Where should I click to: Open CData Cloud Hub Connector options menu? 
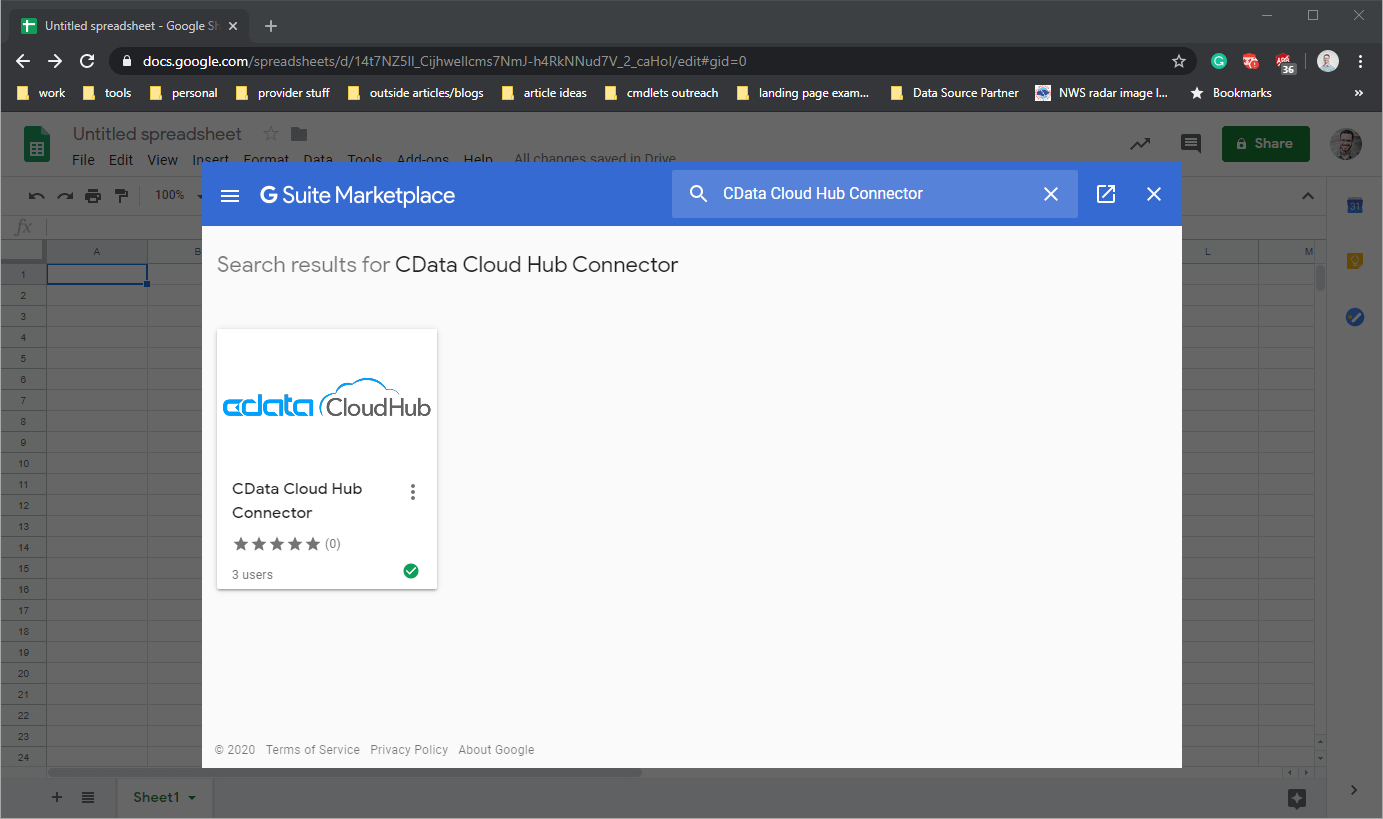pos(412,492)
